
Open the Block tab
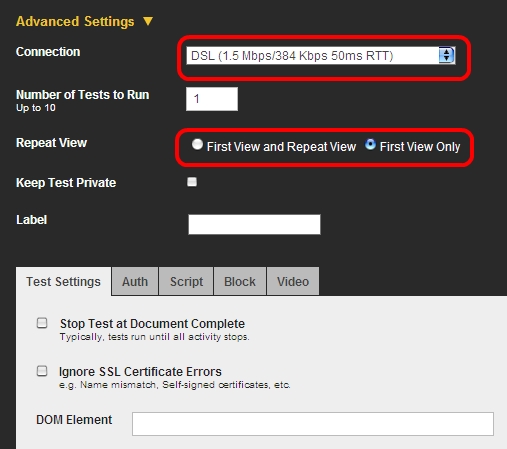pos(240,282)
